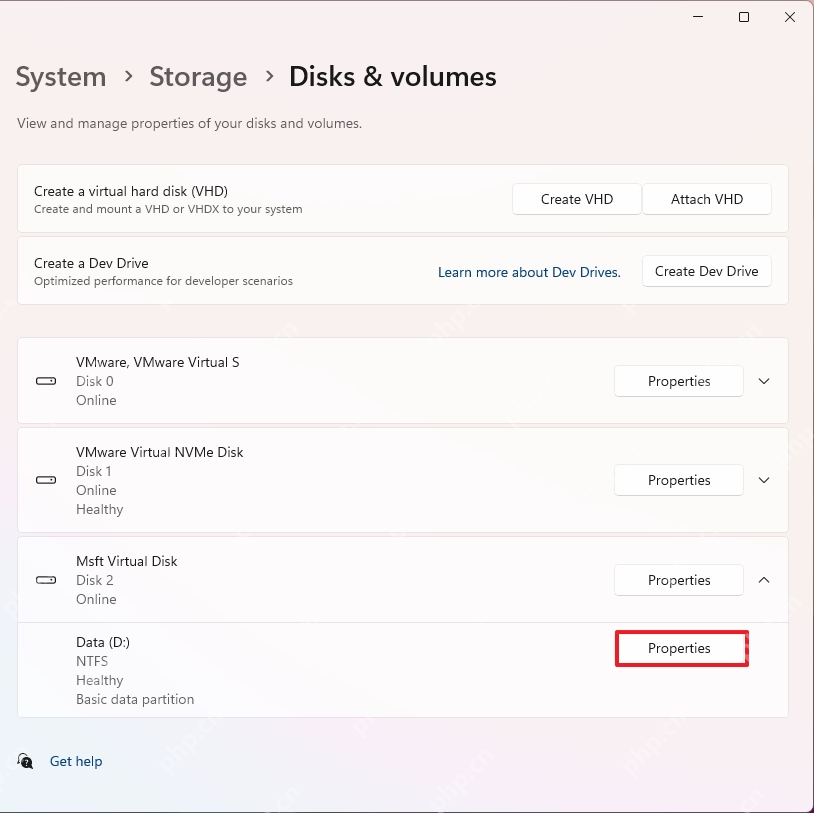Screen dimensions: 814x813
Task: Expand the VMware Virtual NVMe Disk volumes
Action: [x=764, y=480]
